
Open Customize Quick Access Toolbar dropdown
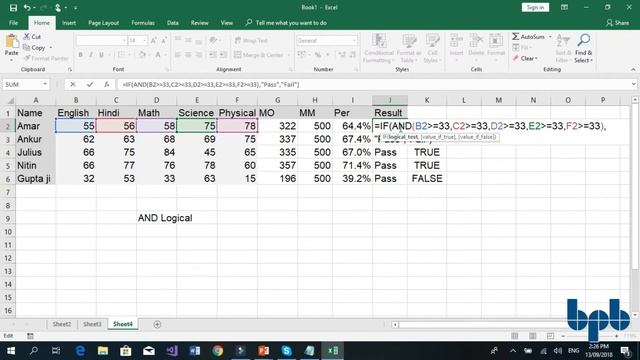tap(76, 7)
